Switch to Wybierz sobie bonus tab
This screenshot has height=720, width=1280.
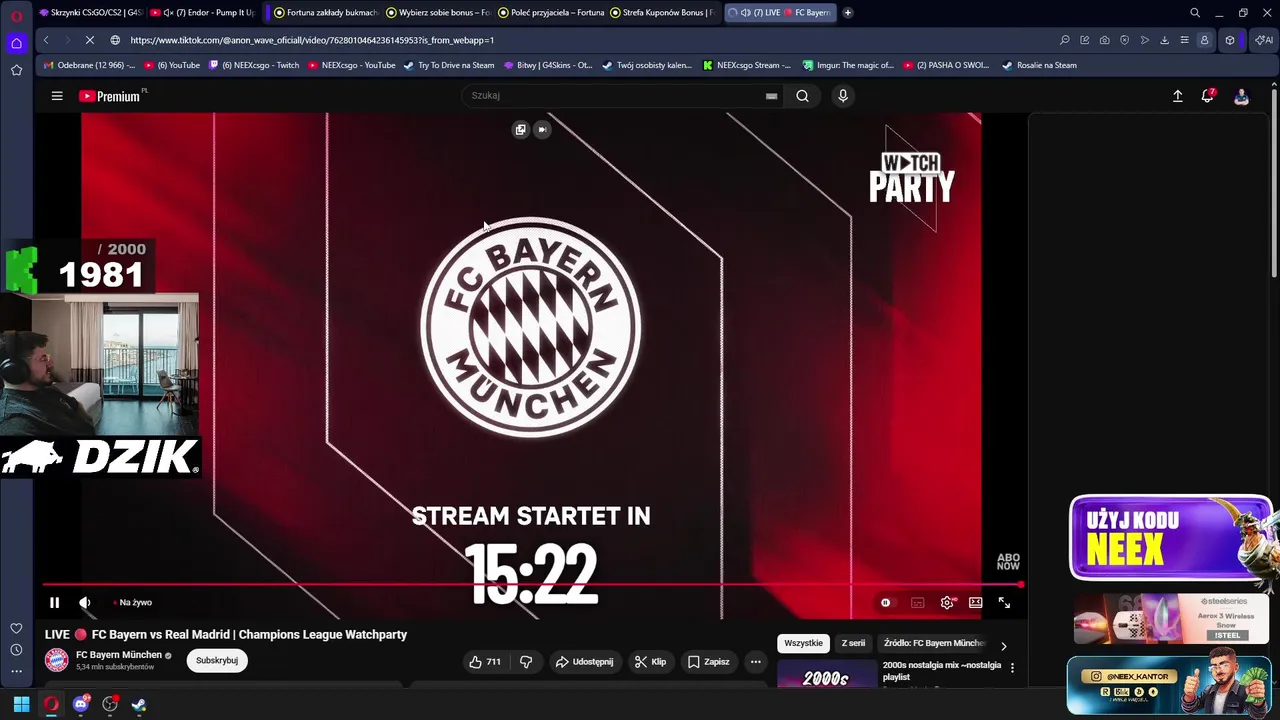[438, 13]
